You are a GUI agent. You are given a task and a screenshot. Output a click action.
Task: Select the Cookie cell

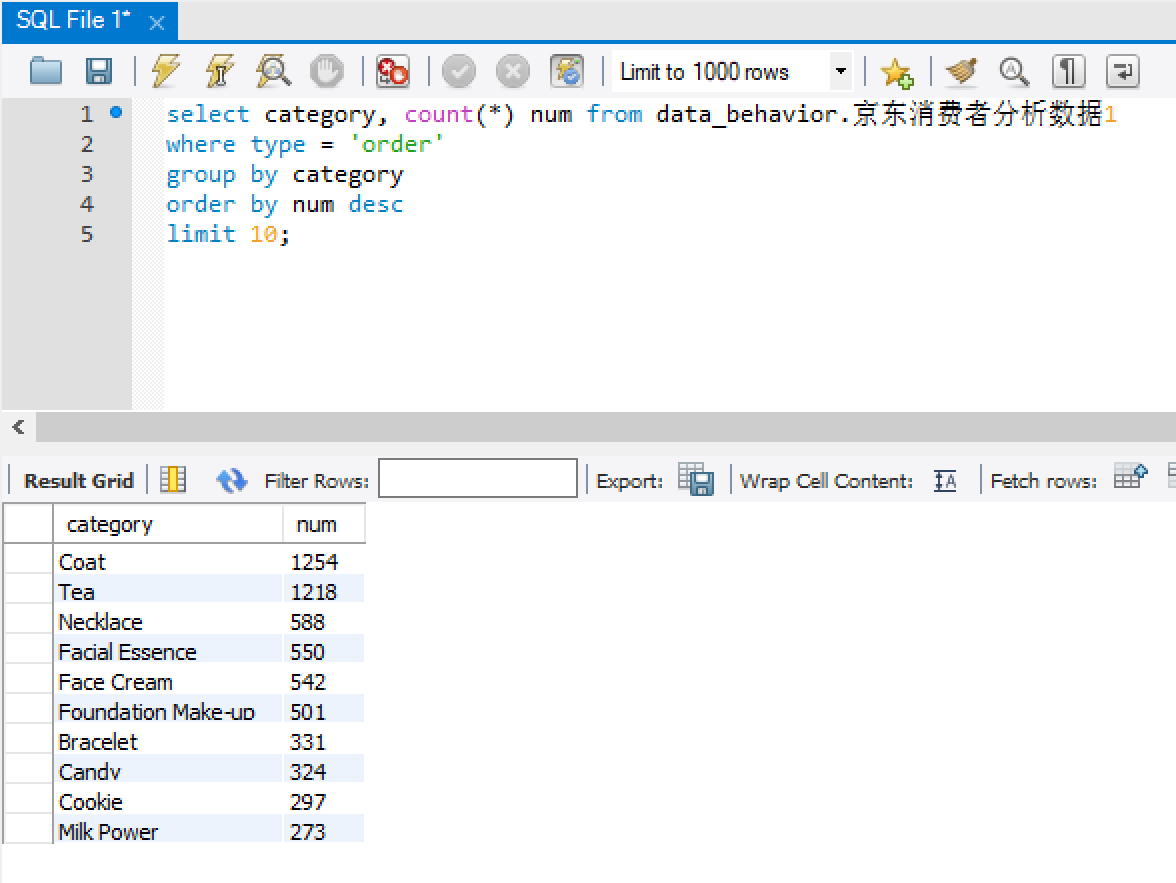168,802
